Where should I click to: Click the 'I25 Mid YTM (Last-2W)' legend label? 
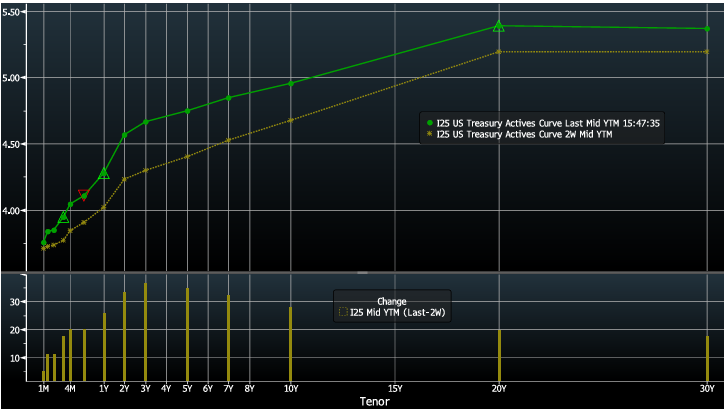(397, 313)
